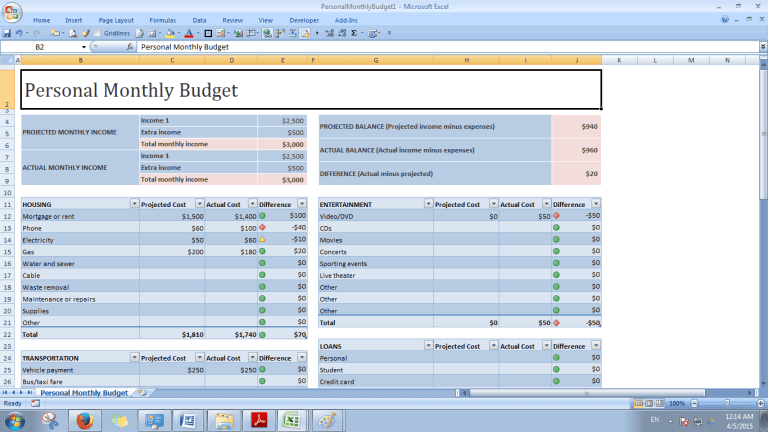Open Housing Projected Cost filter dropdown
The image size is (768, 432).
[x=199, y=204]
